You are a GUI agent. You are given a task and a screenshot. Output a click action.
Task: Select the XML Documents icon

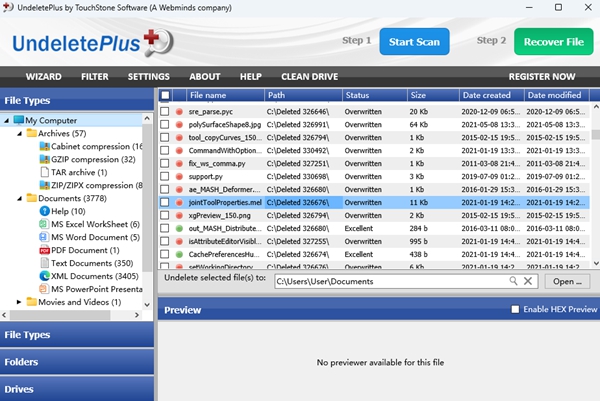42,274
